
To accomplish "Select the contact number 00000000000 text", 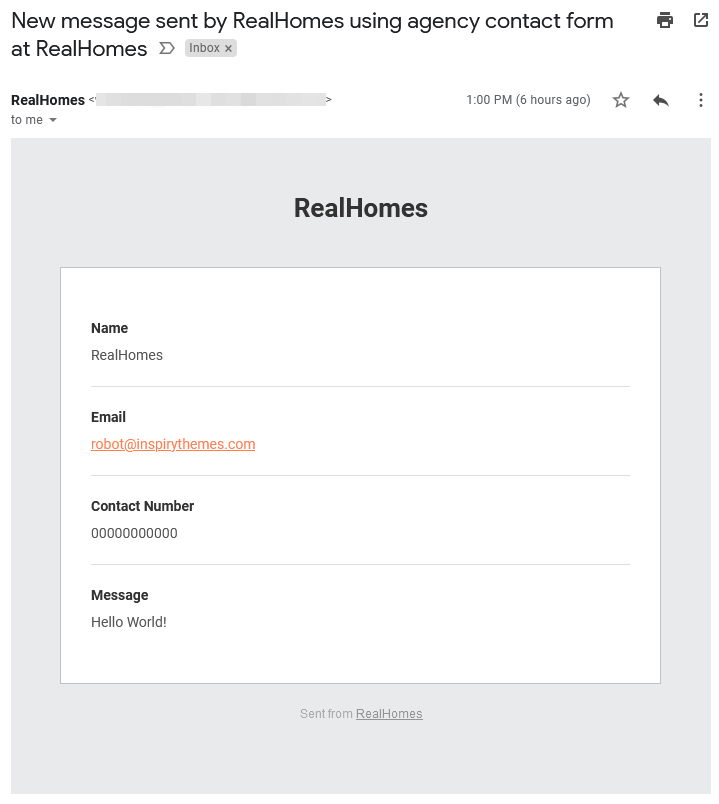I will 134,533.
